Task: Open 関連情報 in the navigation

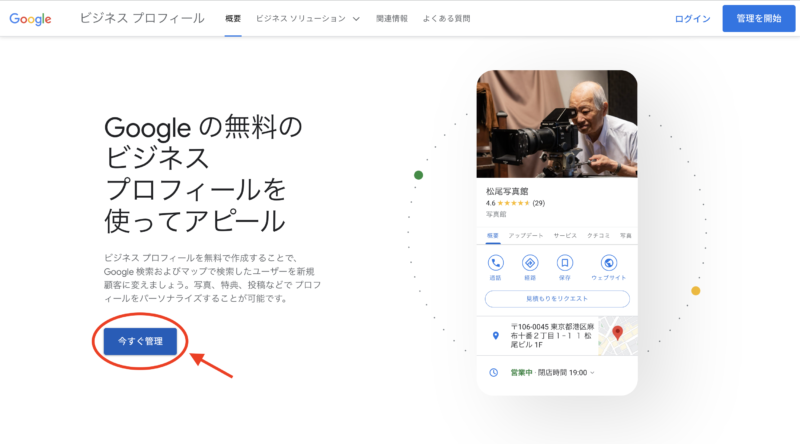Action: (392, 18)
